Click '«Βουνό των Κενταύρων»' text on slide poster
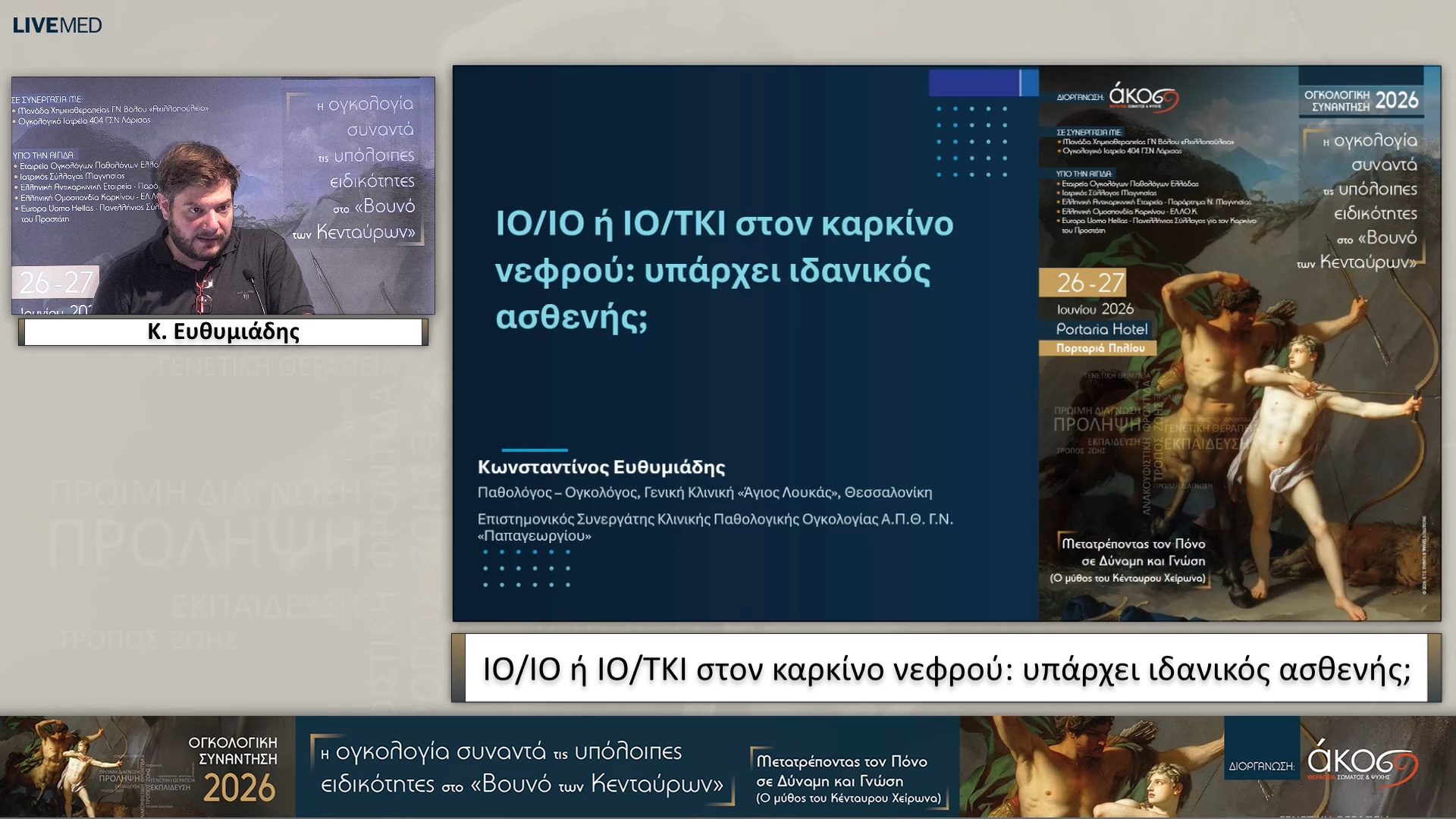Screen dimensions: 1456x819 point(1357,249)
